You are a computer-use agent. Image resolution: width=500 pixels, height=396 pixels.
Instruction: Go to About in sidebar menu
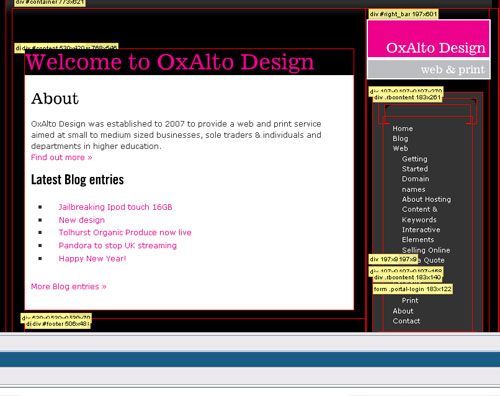403,311
